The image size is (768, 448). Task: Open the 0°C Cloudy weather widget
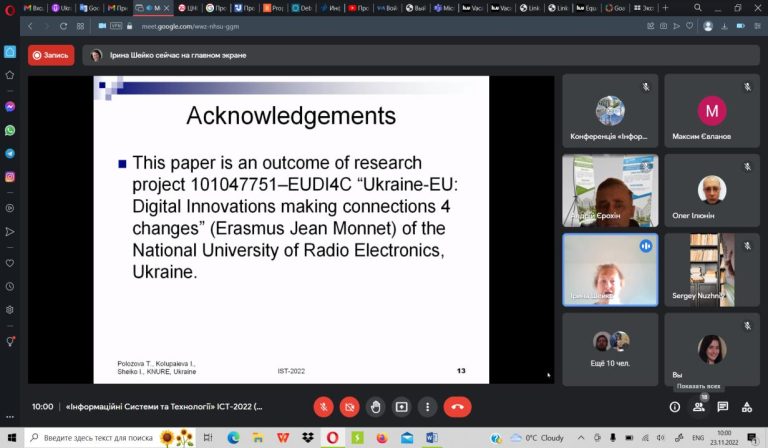click(537, 438)
